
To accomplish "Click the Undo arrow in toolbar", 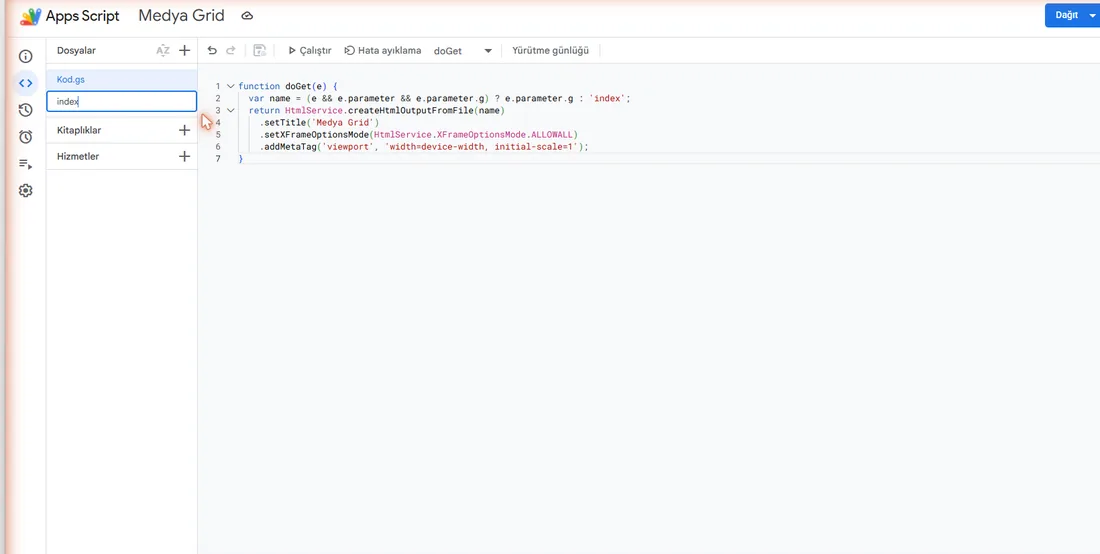I will (x=212, y=50).
